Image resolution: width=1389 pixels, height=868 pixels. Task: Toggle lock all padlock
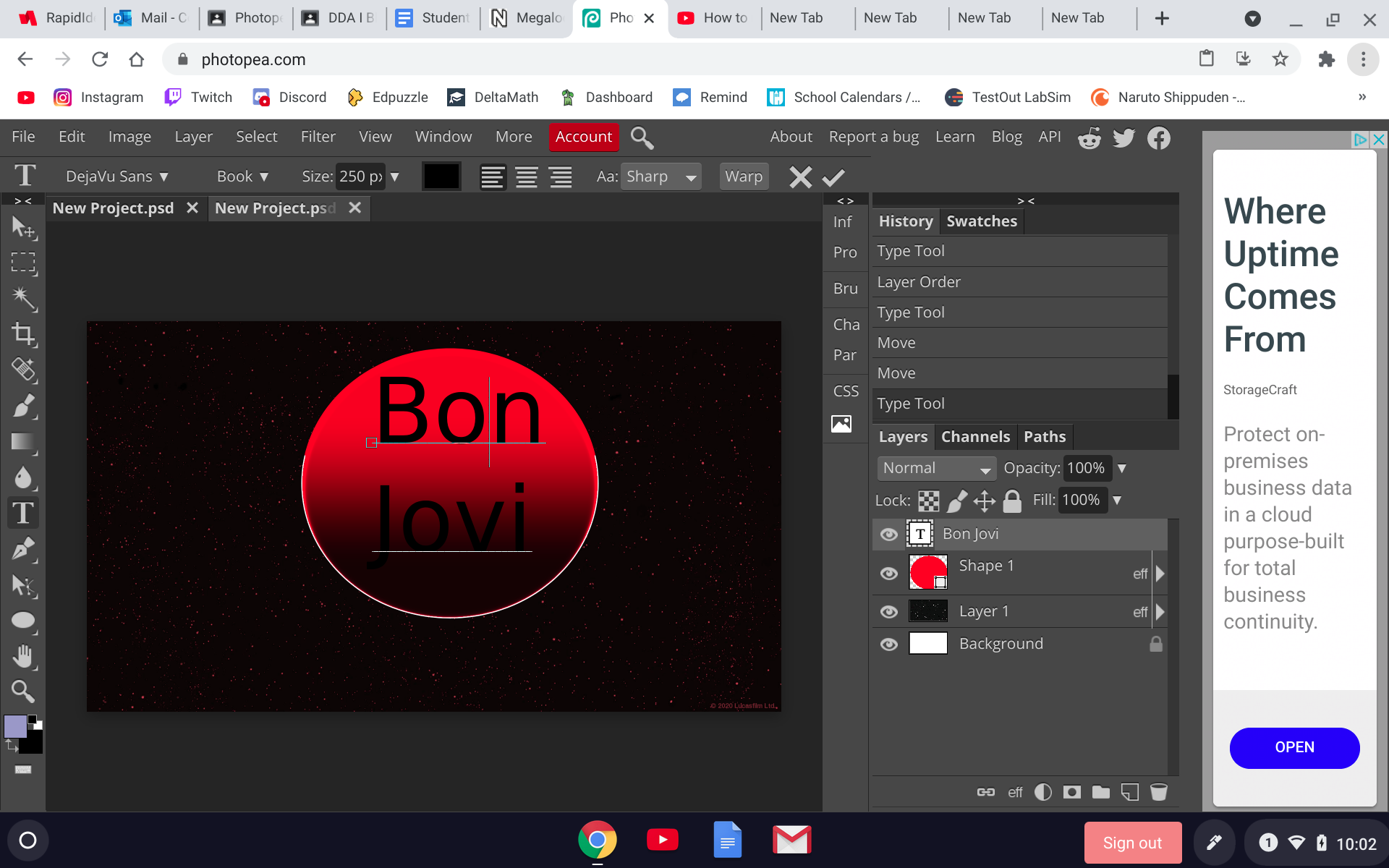[1013, 501]
